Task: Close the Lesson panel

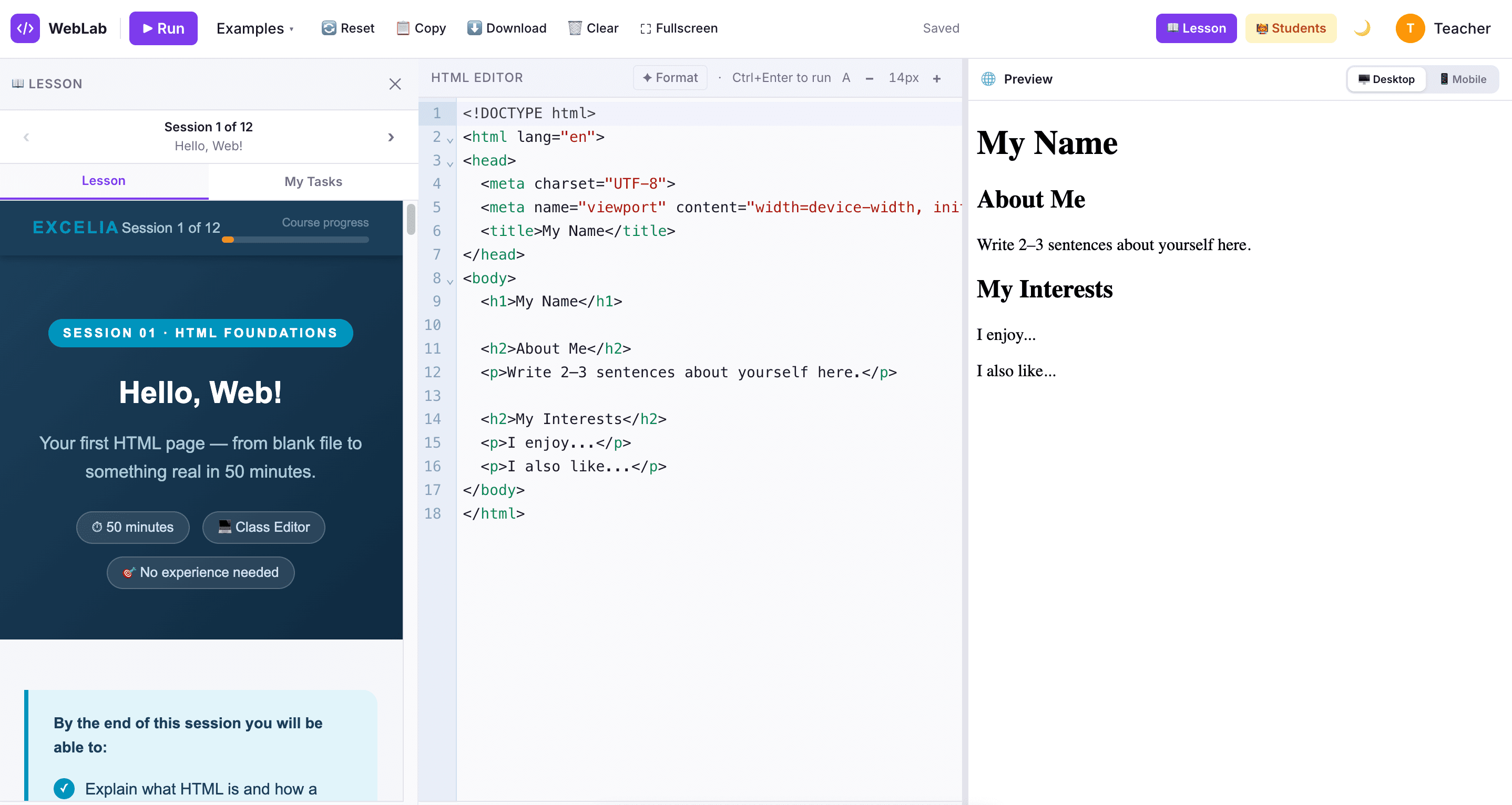Action: [x=395, y=84]
